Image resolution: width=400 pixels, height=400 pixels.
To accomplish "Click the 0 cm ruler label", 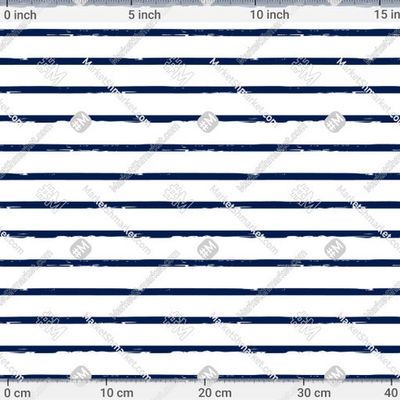I will (x=18, y=393).
